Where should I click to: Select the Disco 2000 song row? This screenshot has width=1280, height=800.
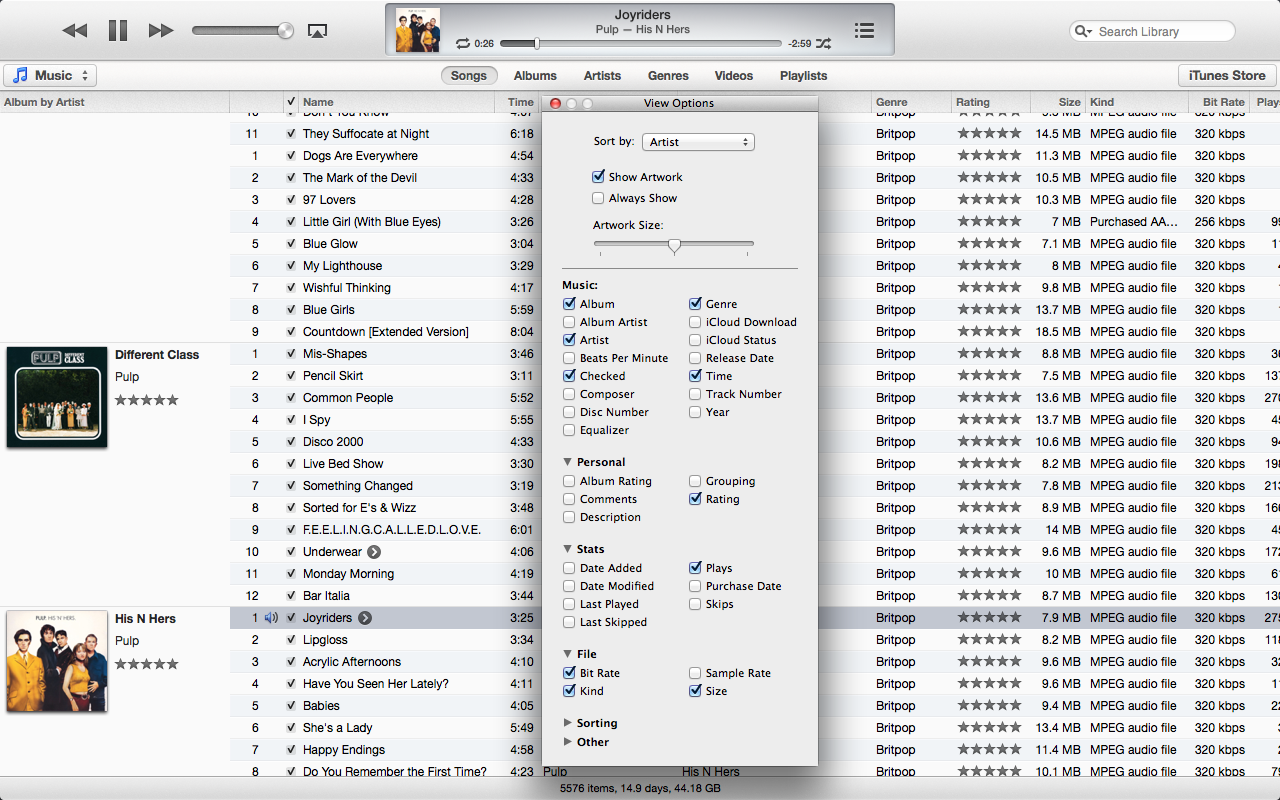[755, 442]
